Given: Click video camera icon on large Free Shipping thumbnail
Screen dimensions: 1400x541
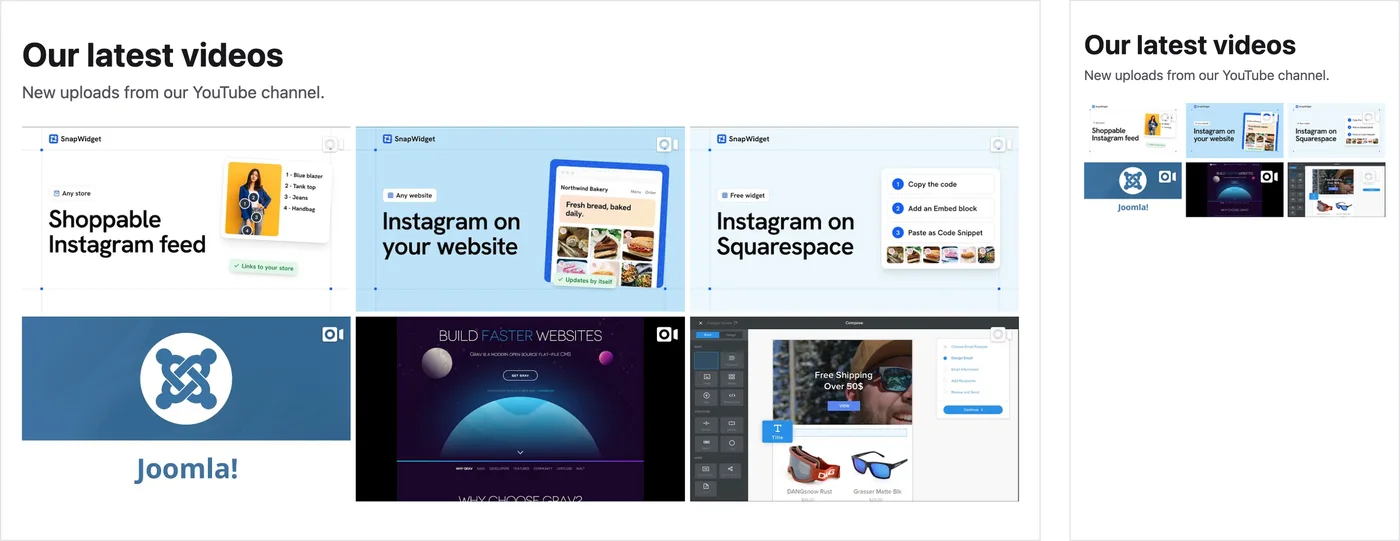Looking at the screenshot, I should (x=1001, y=335).
